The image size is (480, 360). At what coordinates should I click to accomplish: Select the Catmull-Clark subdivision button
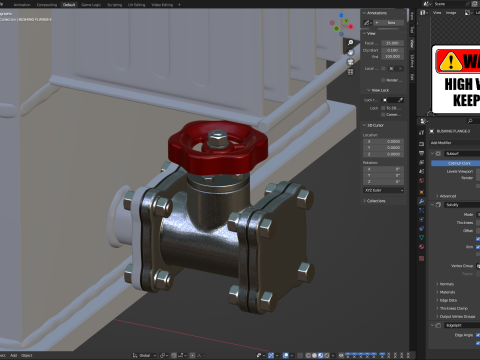(x=455, y=163)
